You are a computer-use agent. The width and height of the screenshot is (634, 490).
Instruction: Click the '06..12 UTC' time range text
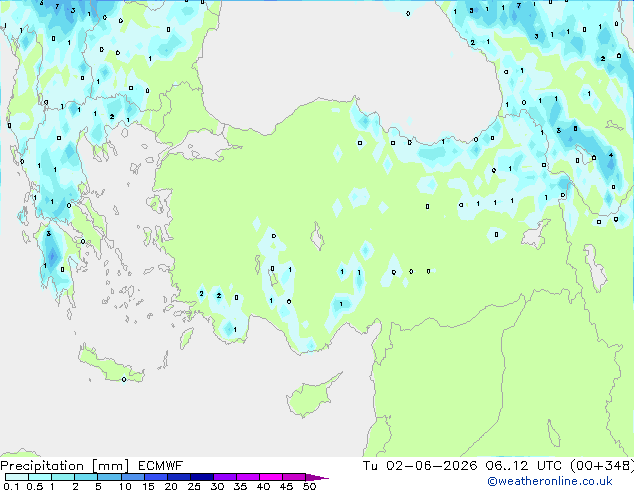[525, 466]
